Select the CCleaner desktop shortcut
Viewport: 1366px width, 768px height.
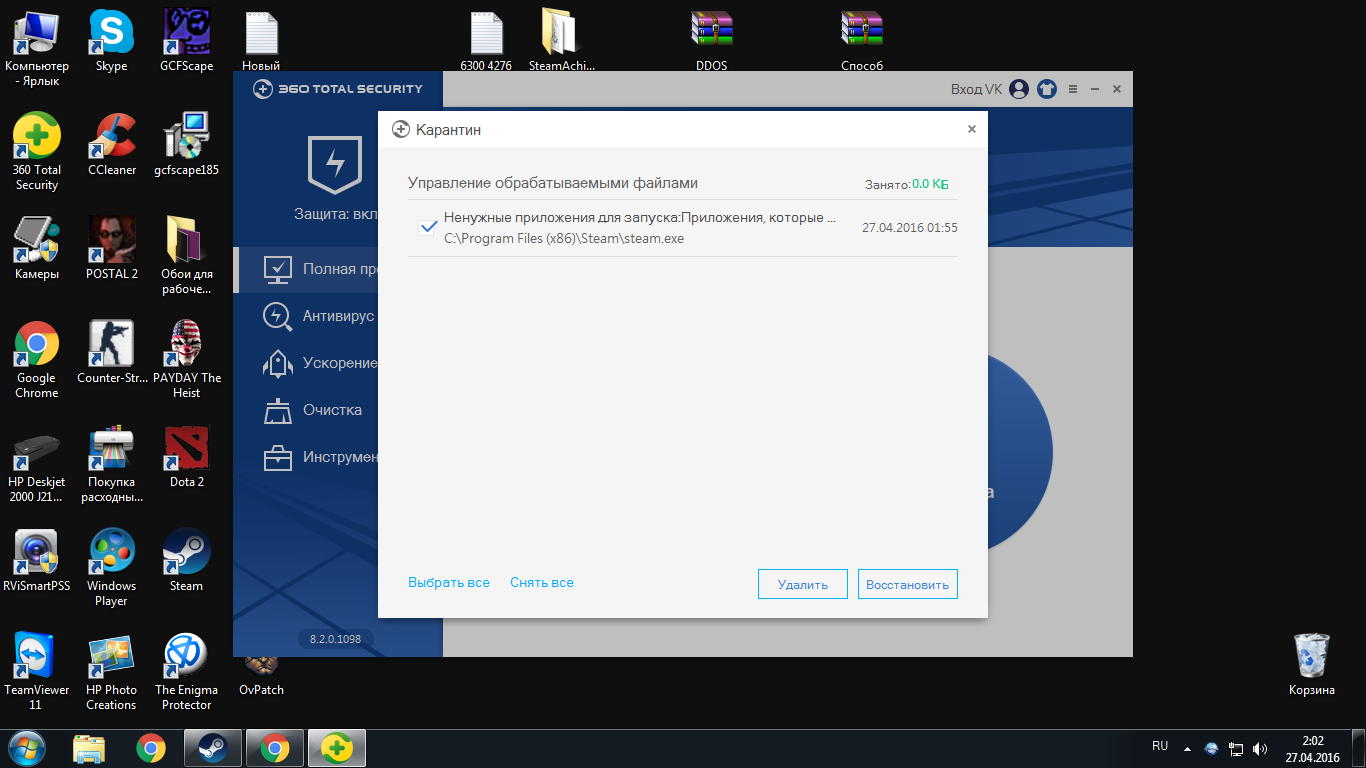click(x=111, y=144)
